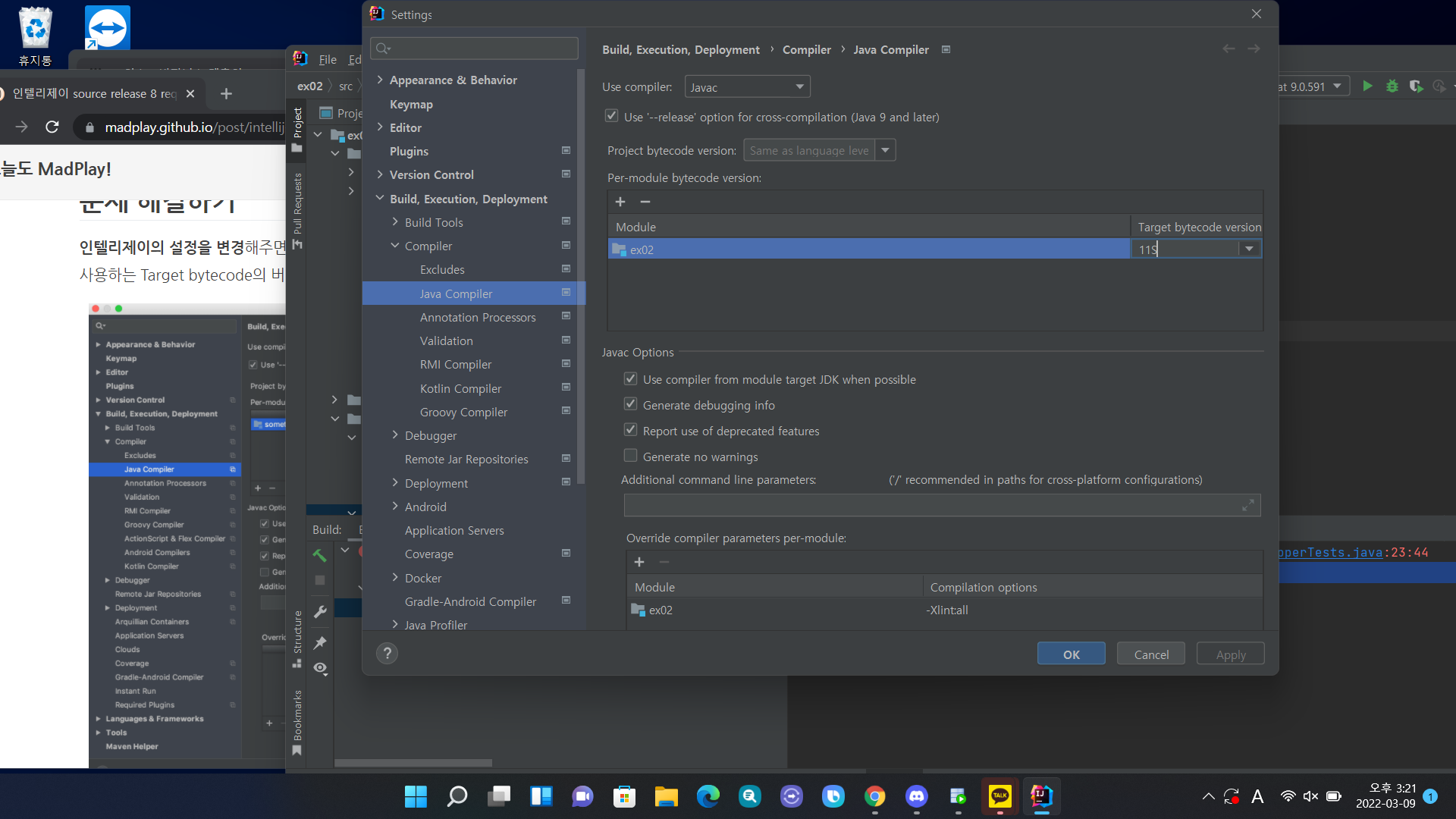Click the green Debug bug icon
This screenshot has height=819, width=1456.
click(x=1392, y=86)
